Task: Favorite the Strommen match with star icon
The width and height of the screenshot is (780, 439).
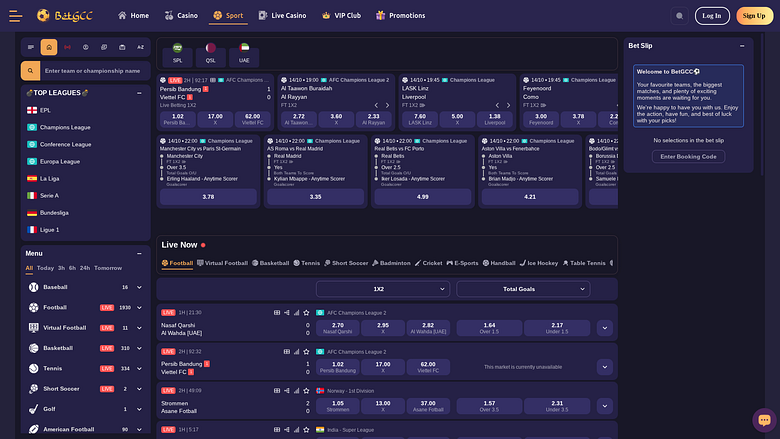Action: coord(306,391)
